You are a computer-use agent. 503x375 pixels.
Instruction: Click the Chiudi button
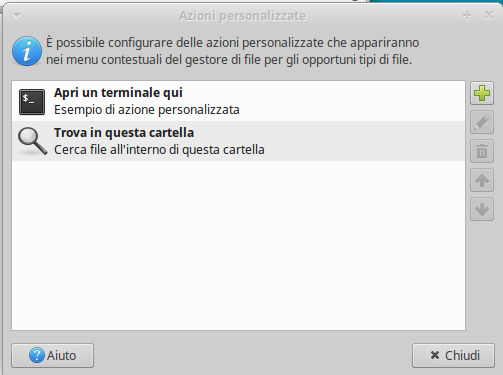click(x=453, y=356)
